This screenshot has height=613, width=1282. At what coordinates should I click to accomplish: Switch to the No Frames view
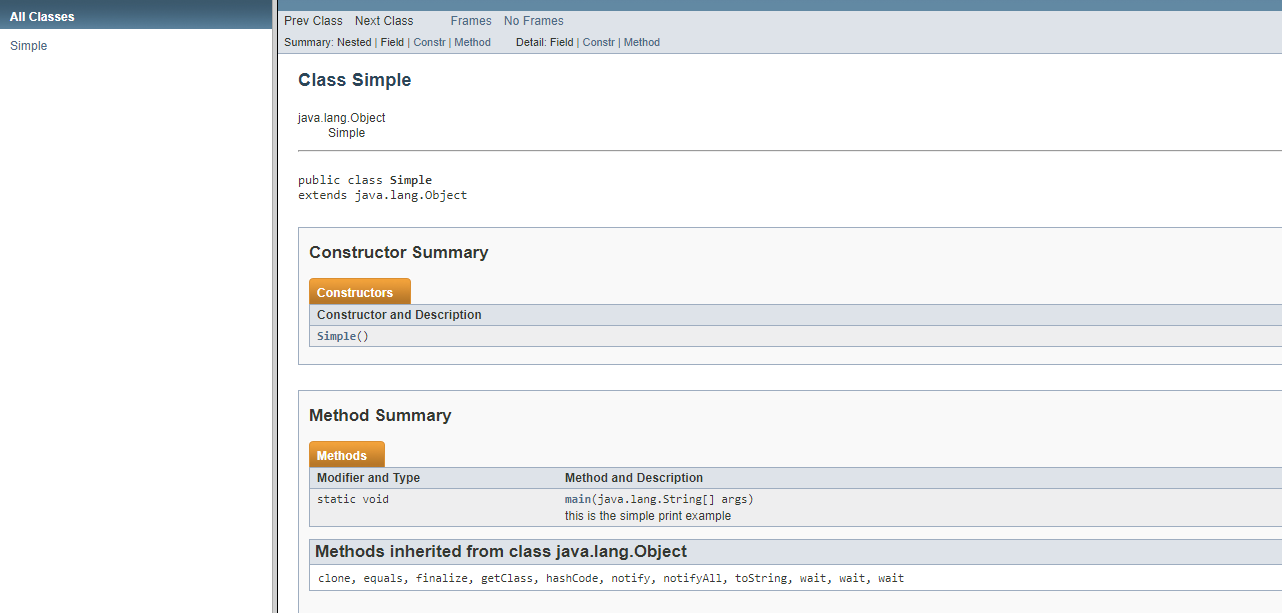(x=533, y=21)
